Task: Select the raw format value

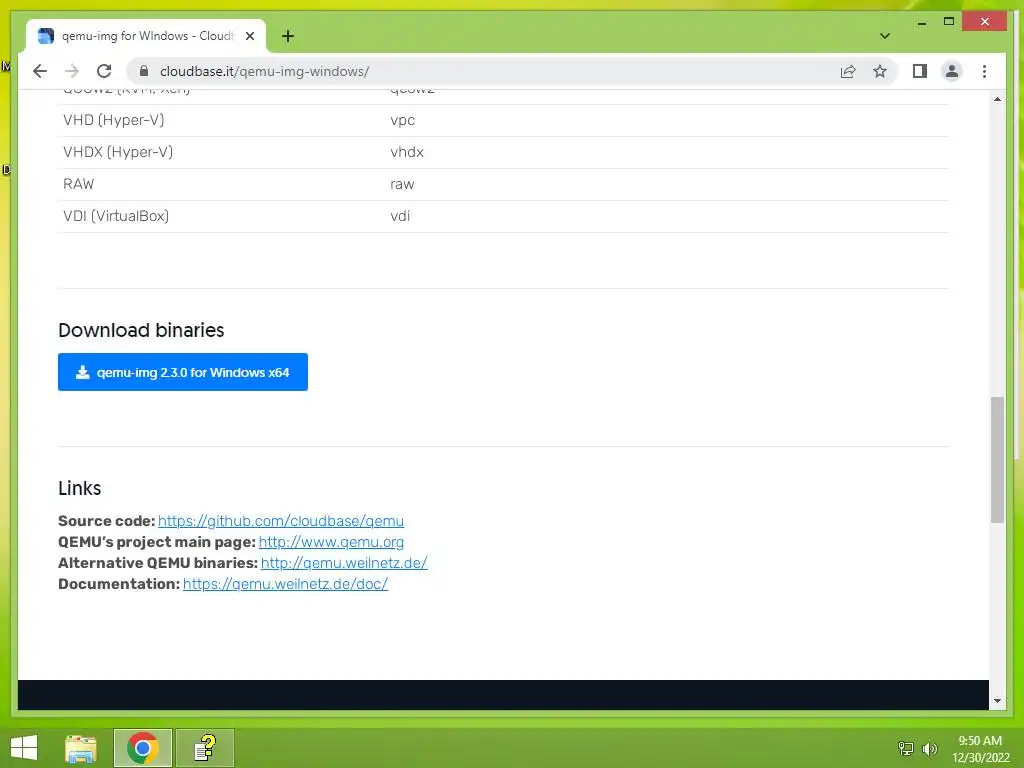Action: tap(402, 185)
